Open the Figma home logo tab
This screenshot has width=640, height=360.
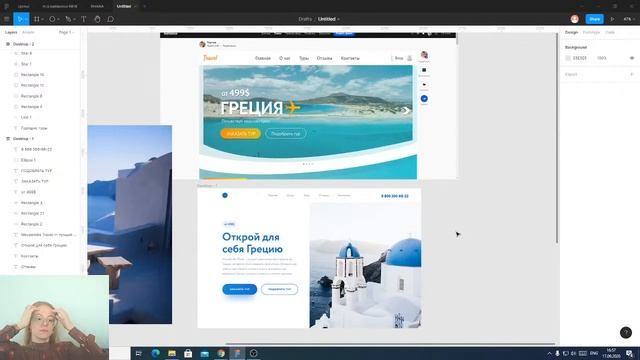[x=6, y=6]
